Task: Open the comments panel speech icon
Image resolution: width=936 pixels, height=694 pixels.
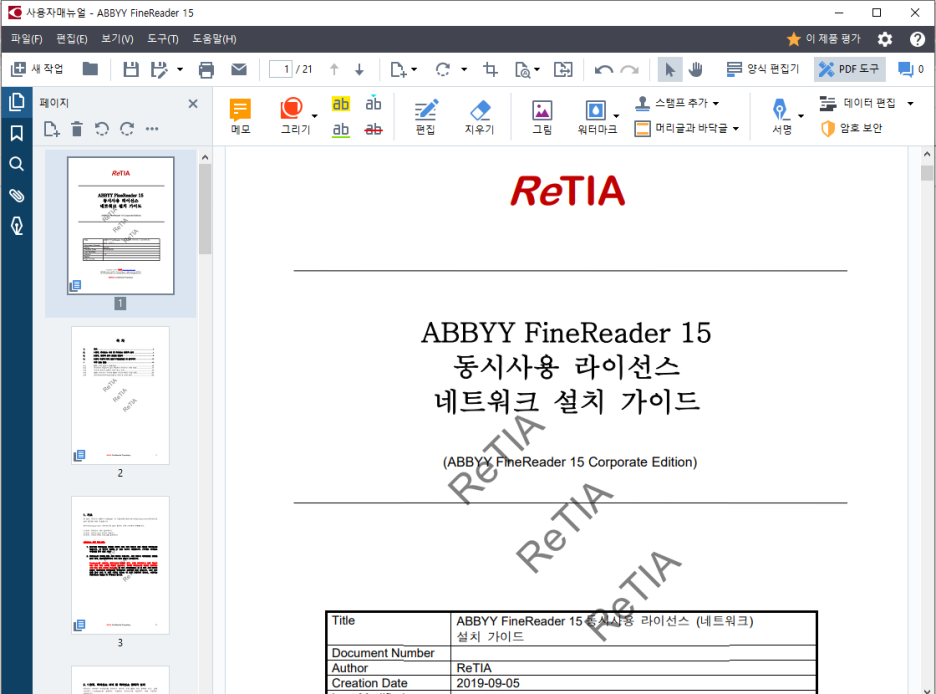Action: [x=906, y=69]
